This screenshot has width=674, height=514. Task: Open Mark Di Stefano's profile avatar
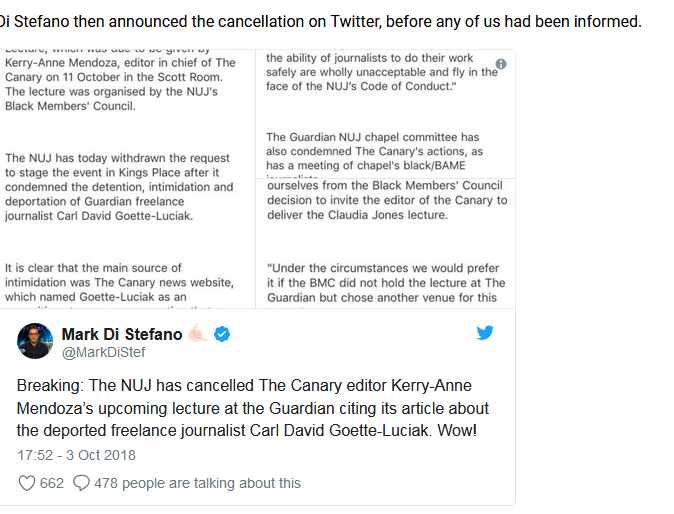pyautogui.click(x=35, y=342)
